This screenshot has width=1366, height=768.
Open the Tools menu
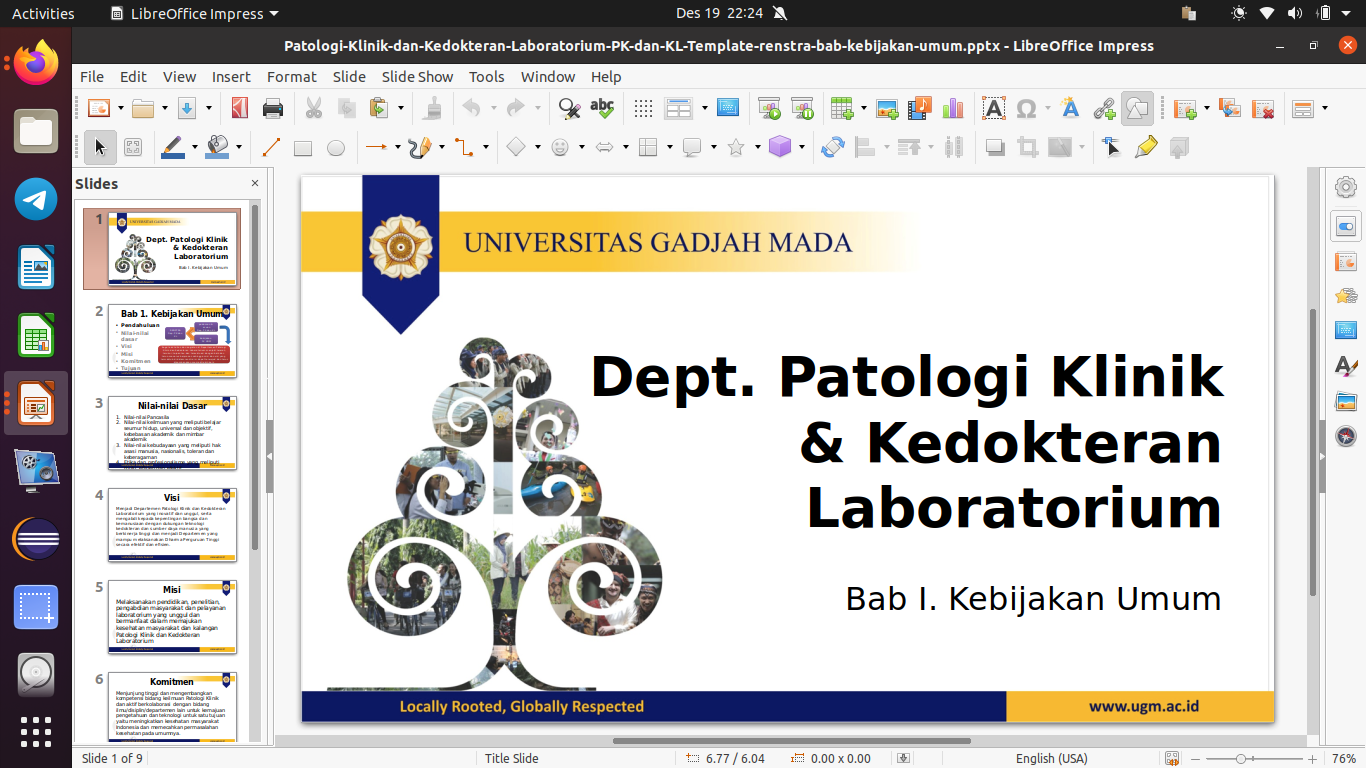tap(487, 76)
